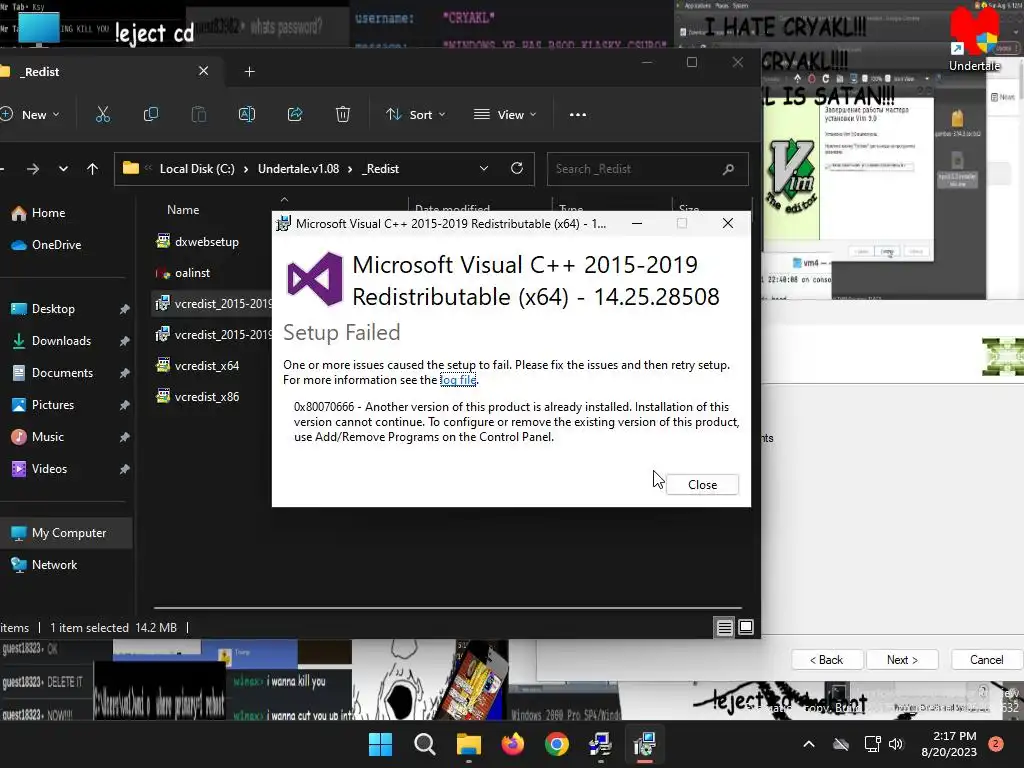Expand the address bar history dropdown
This screenshot has width=1024, height=768.
click(484, 168)
